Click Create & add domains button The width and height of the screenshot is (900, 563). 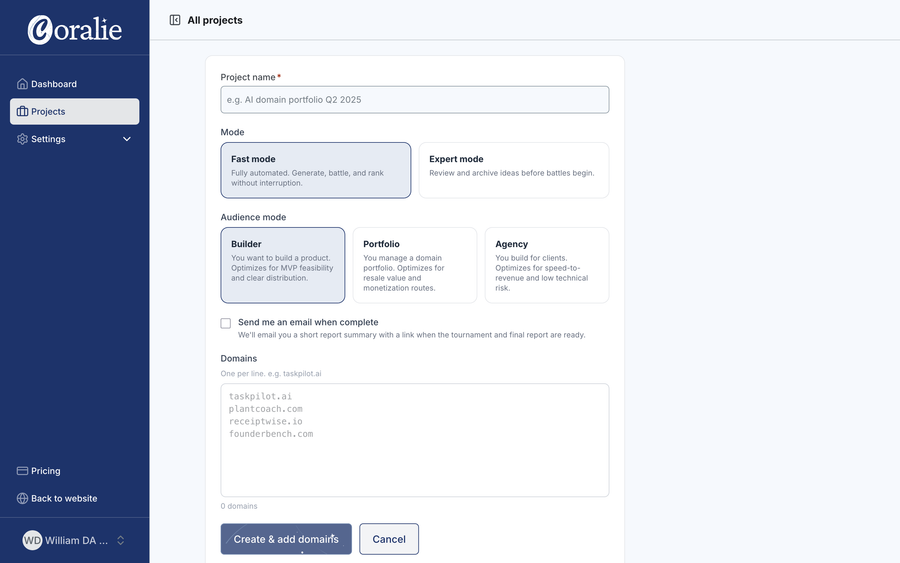pyautogui.click(x=286, y=539)
